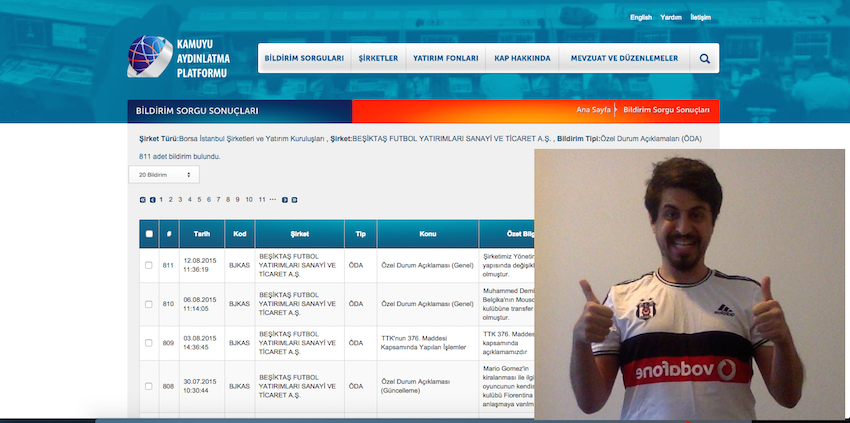Screen dimensions: 850x423
Task: Click the company name in row 811
Action: 298,265
